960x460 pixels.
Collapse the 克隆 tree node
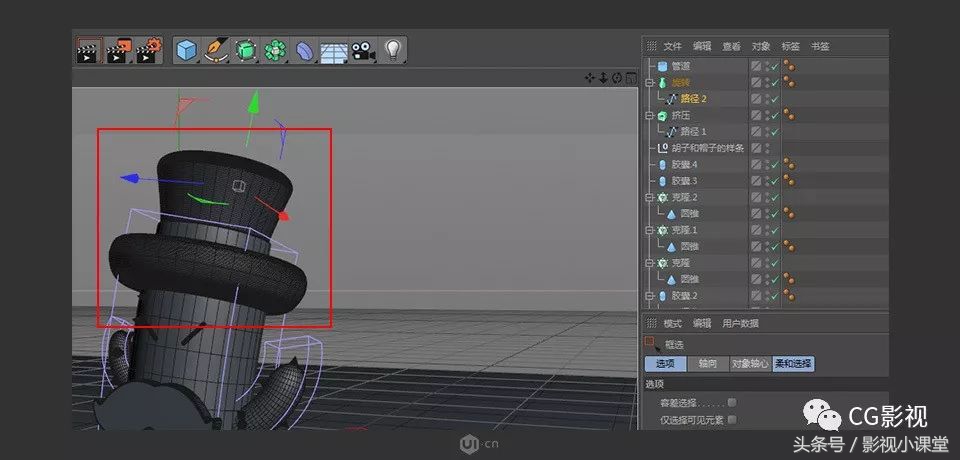pos(650,263)
